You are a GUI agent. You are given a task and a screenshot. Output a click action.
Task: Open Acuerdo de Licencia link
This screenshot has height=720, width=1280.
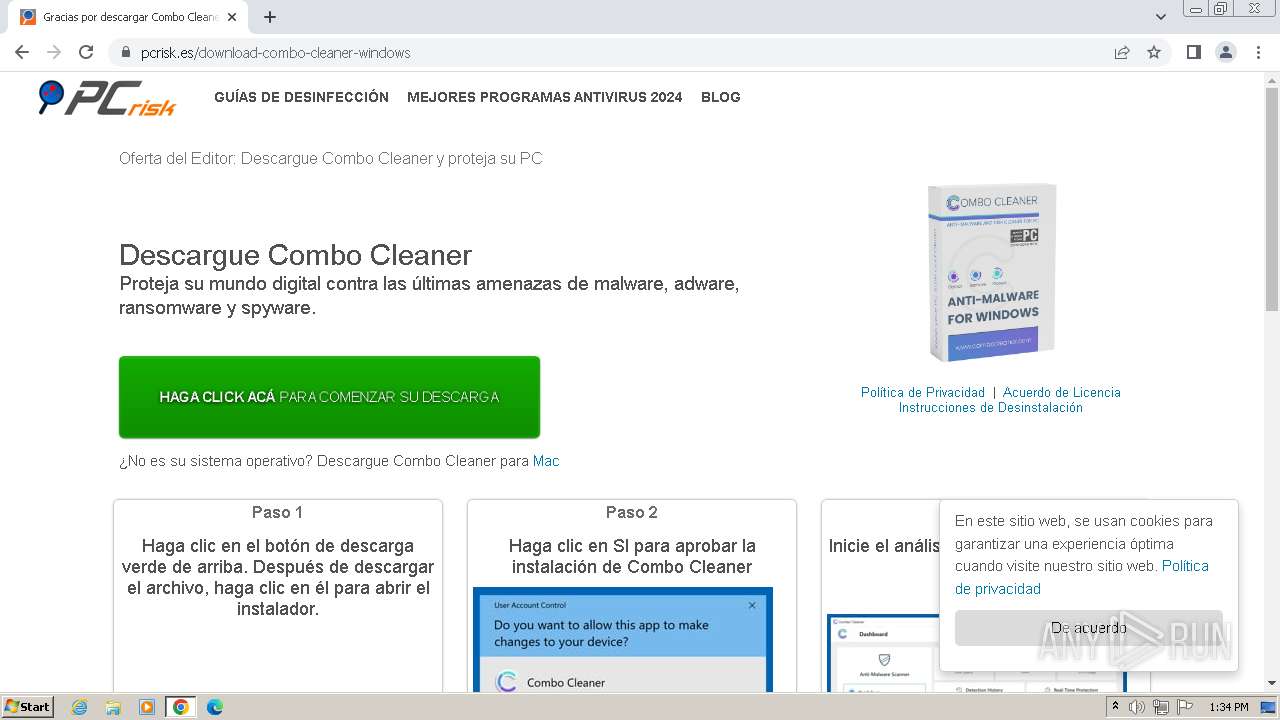pos(1061,393)
